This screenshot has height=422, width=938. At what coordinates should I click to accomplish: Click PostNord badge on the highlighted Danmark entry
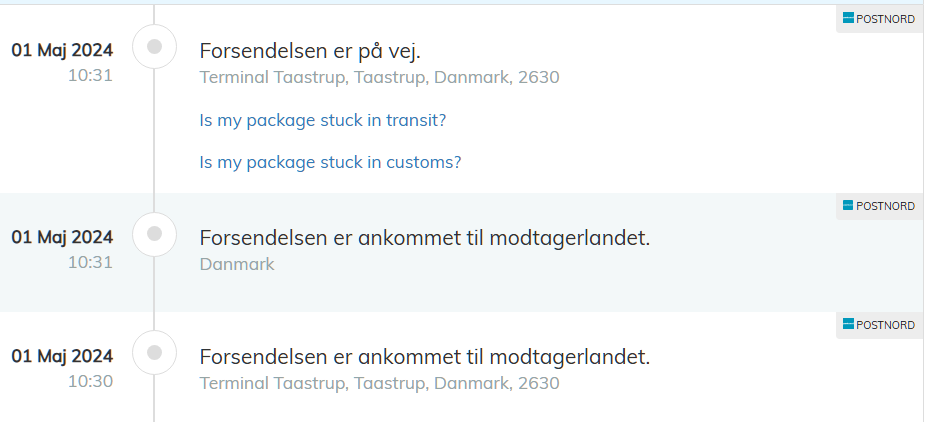point(879,206)
